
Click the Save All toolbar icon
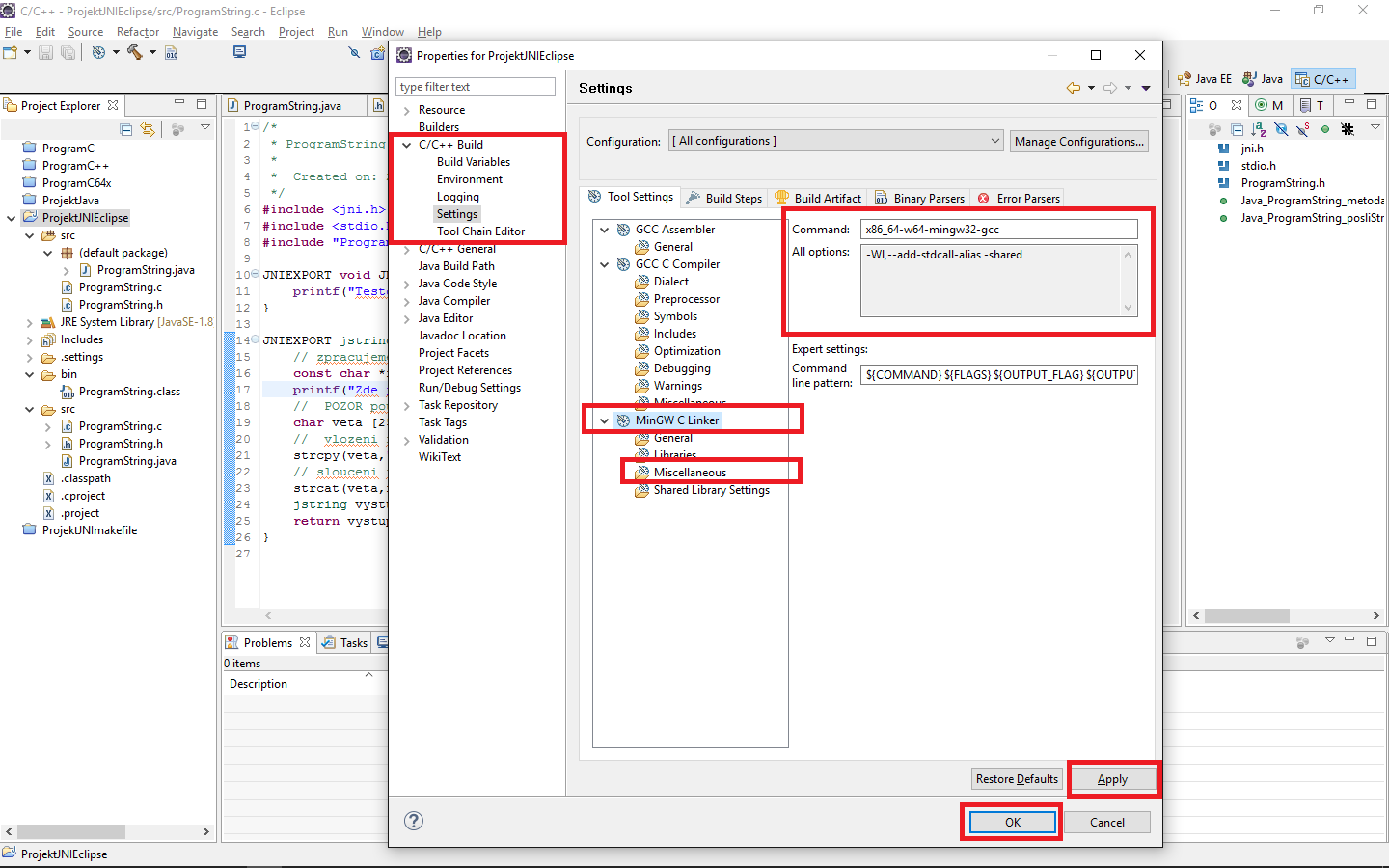[68, 52]
